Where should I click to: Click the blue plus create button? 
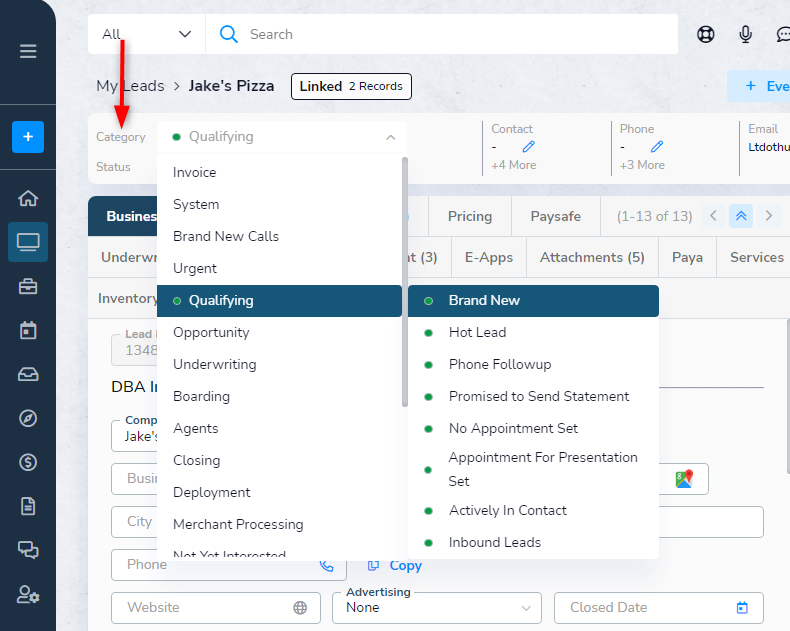(28, 137)
